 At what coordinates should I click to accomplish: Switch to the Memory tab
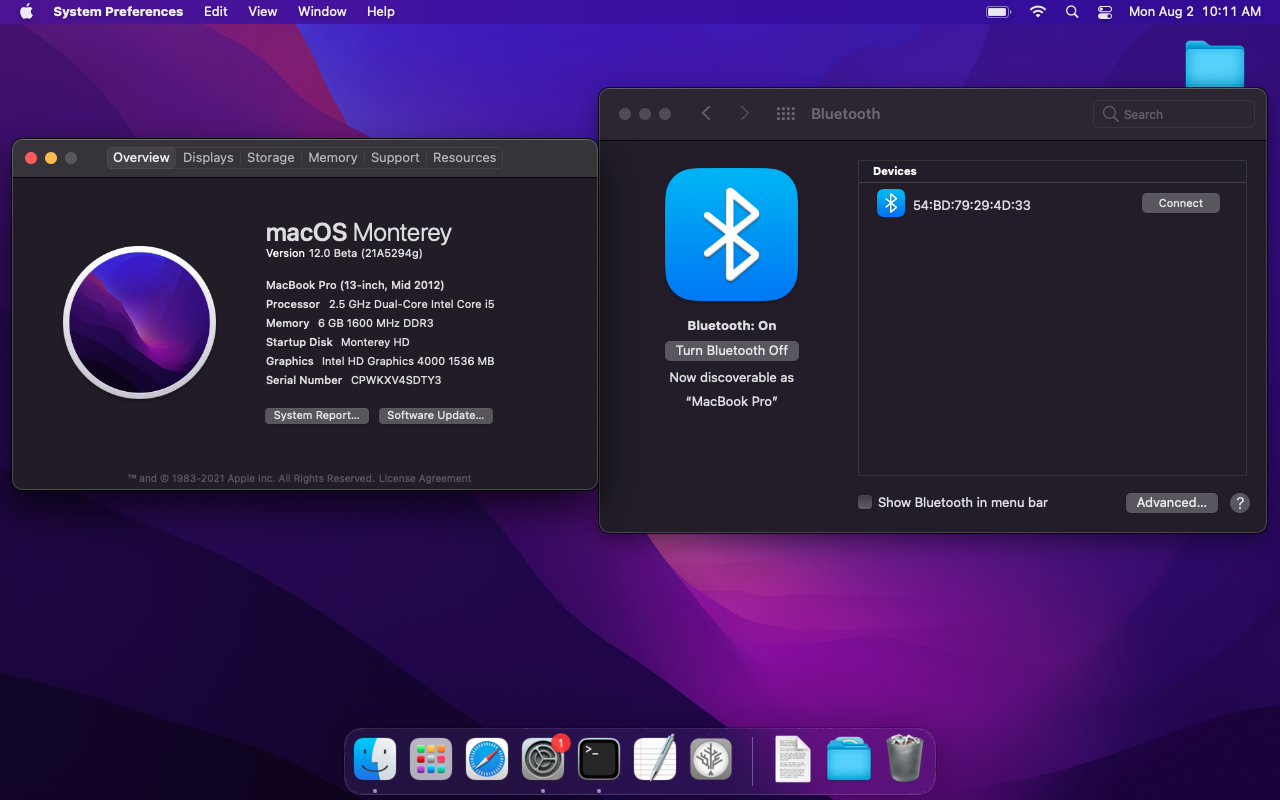tap(333, 158)
